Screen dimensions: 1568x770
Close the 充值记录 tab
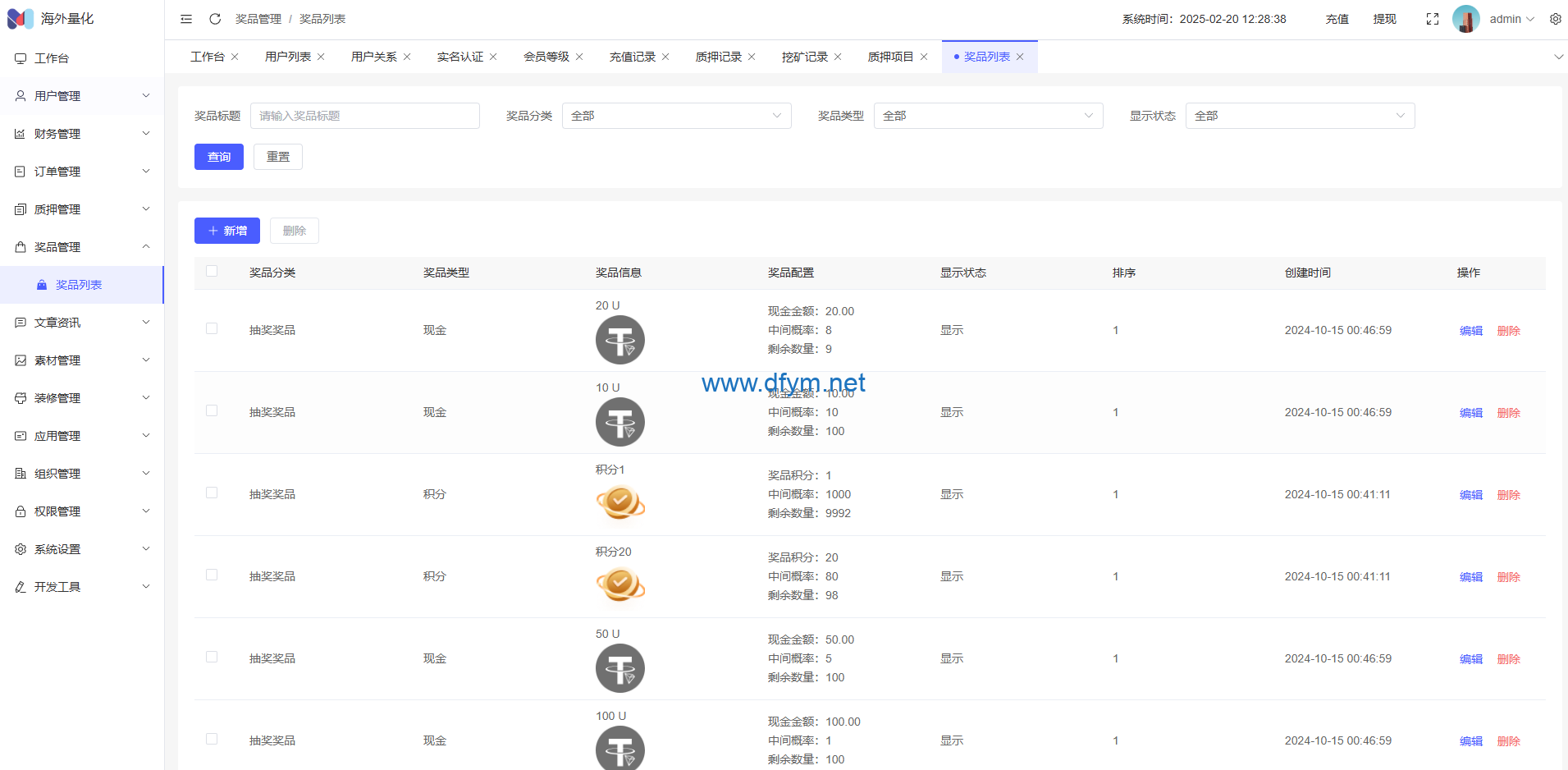click(665, 57)
